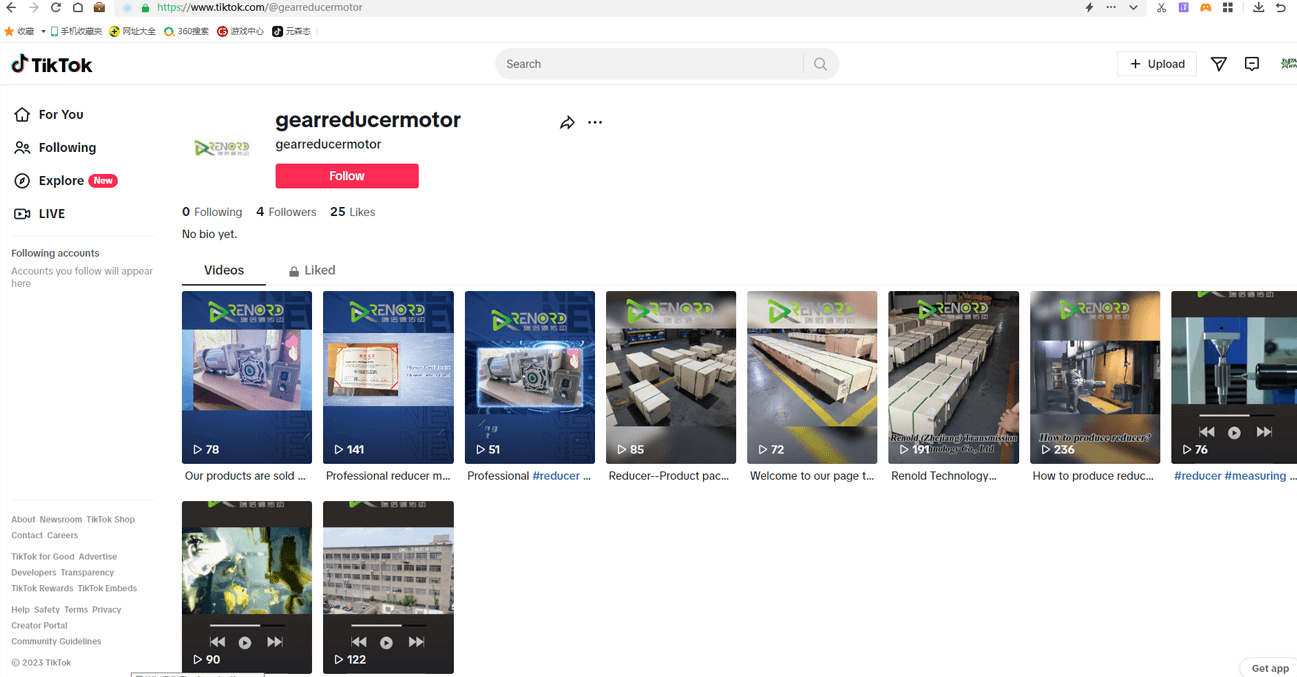Open the Privacy footer link
1297x677 pixels.
107,610
